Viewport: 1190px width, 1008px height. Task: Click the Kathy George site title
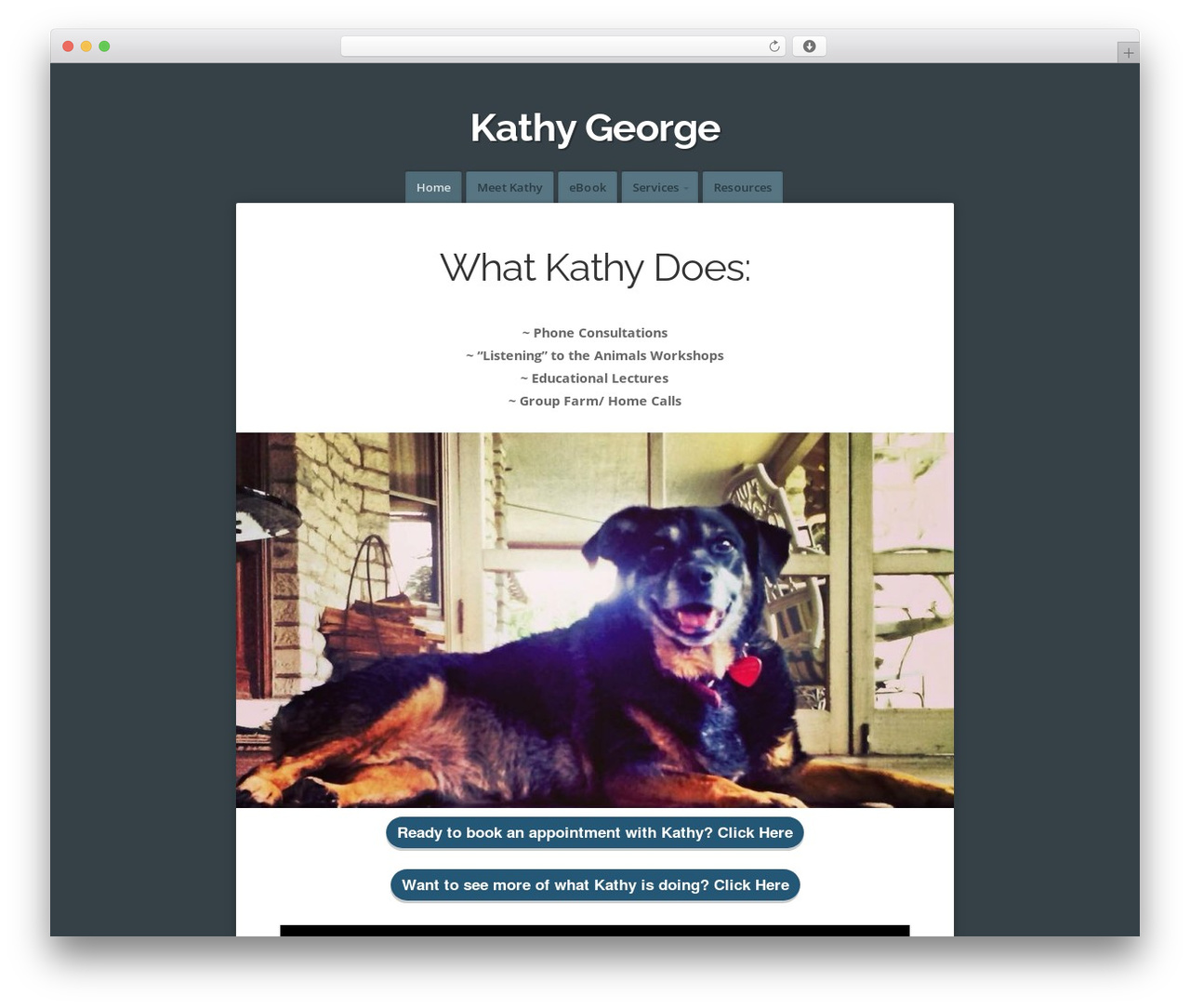(595, 128)
